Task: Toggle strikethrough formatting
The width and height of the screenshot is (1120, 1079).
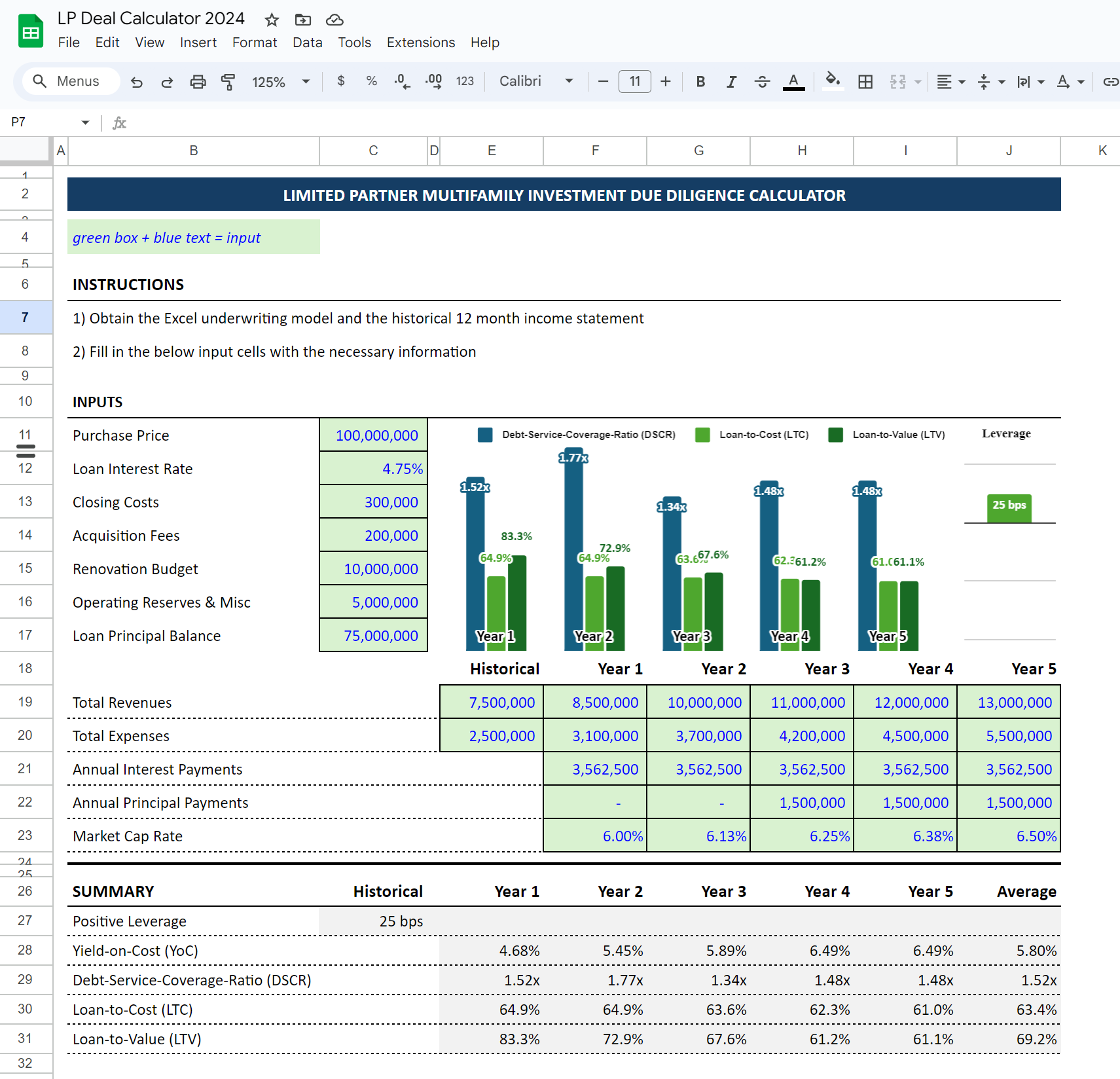Action: 762,81
